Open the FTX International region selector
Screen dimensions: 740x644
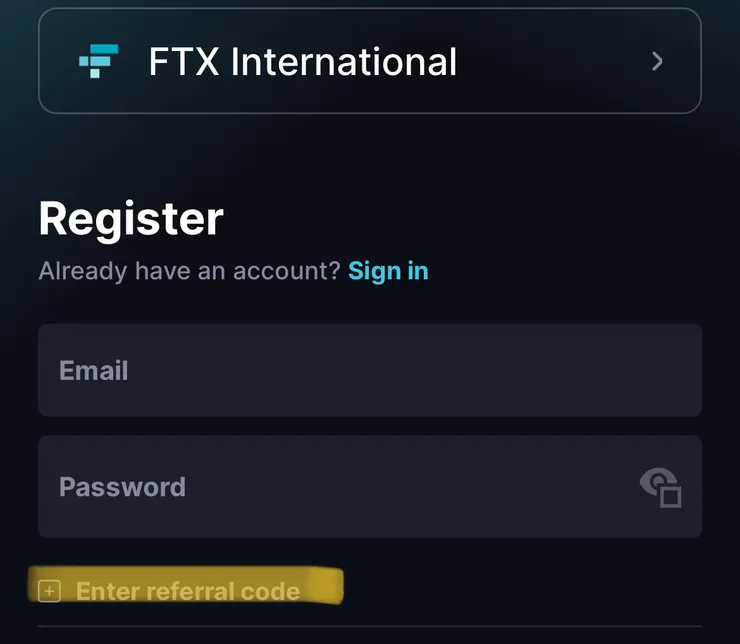(369, 61)
